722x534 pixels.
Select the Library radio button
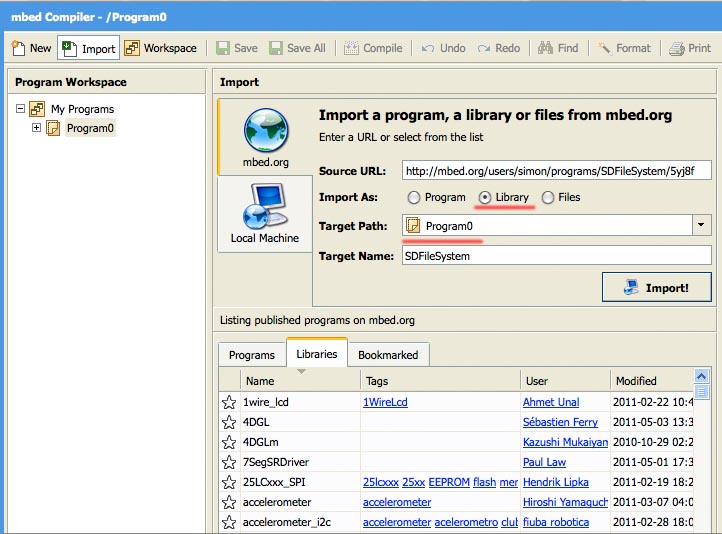point(485,198)
